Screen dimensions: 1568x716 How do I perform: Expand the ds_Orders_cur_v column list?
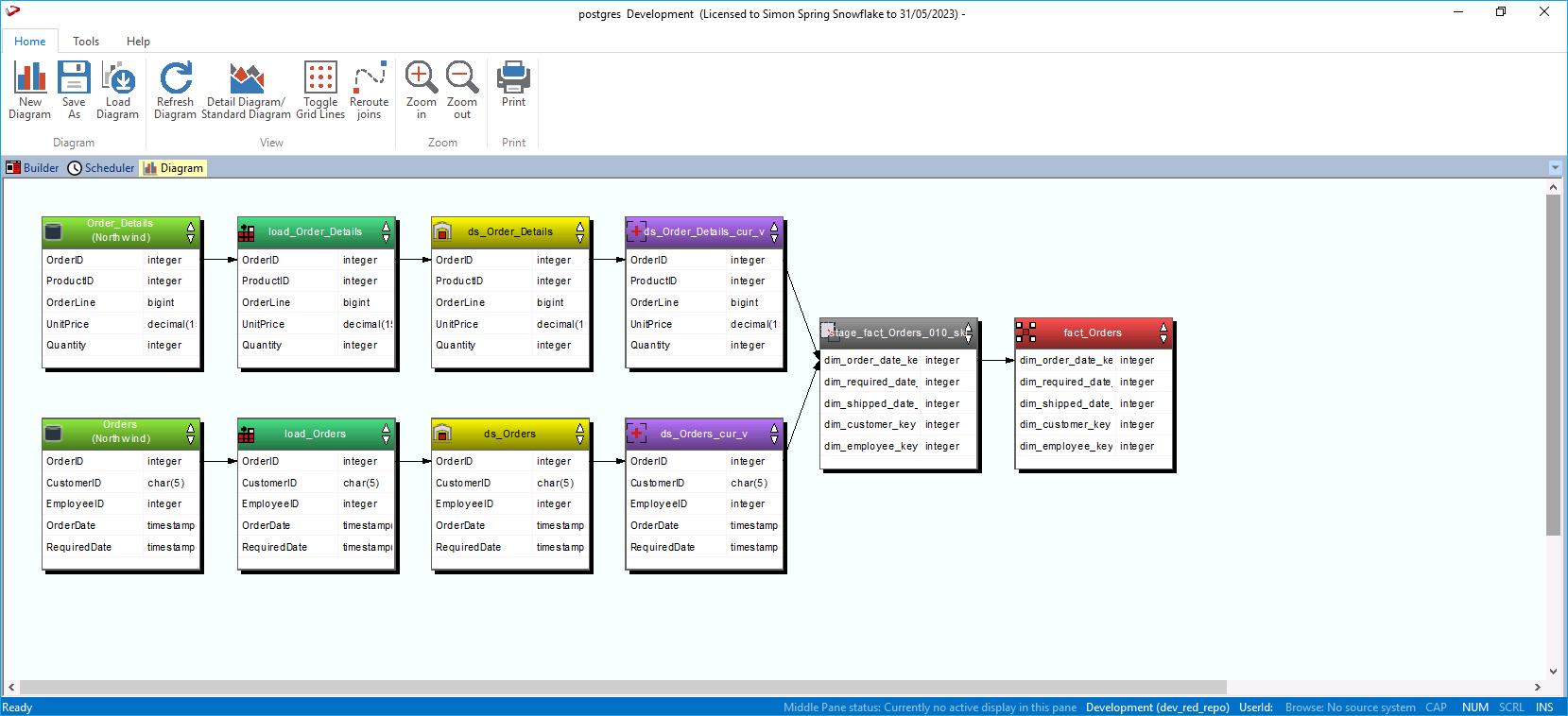click(x=774, y=434)
